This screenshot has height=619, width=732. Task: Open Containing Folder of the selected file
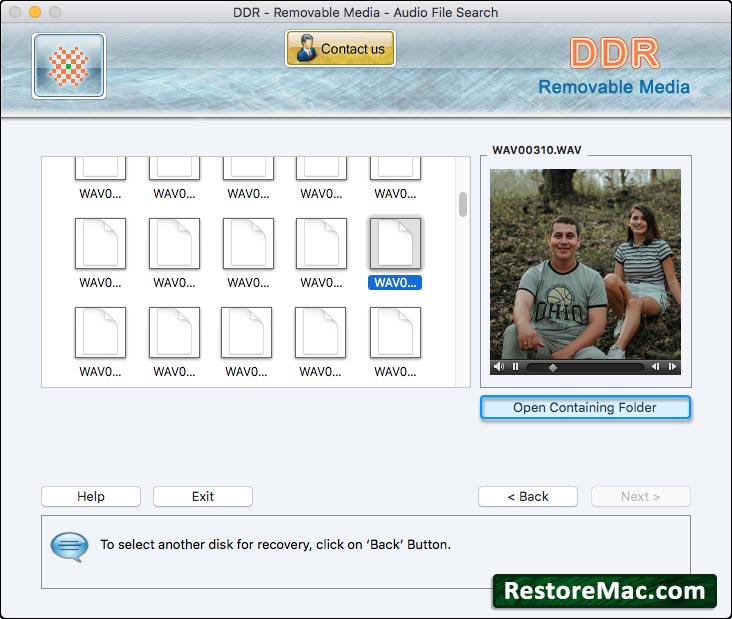coord(585,408)
